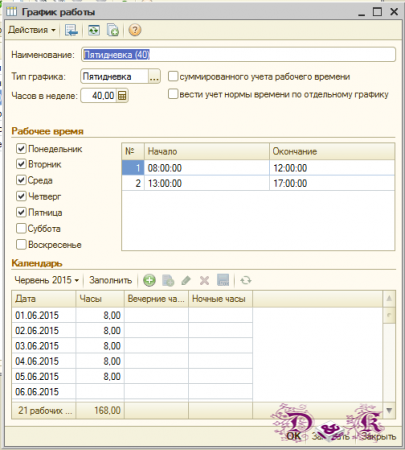Open the Червень 2015 month dropdown
This screenshot has width=405, height=450.
click(47, 280)
